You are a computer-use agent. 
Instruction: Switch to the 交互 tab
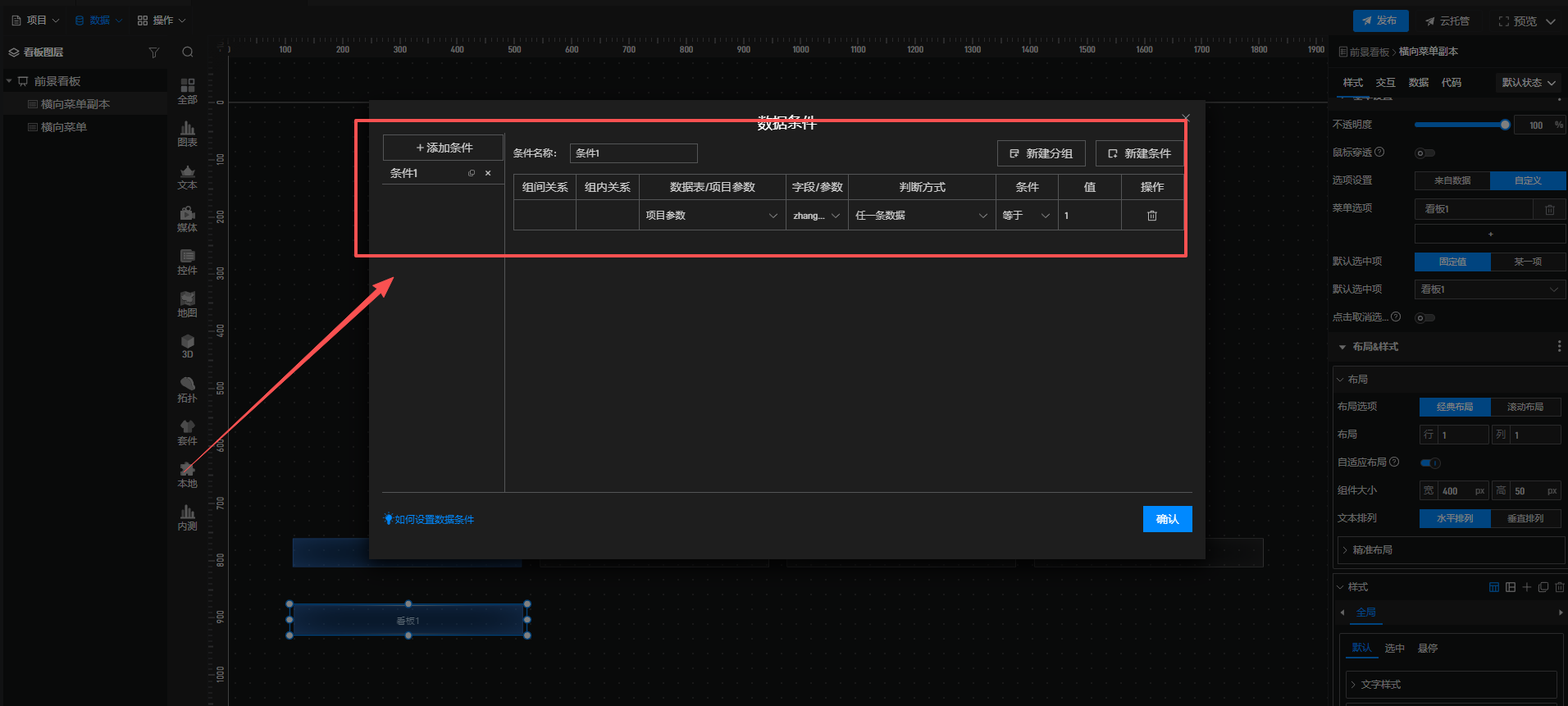coord(1385,83)
